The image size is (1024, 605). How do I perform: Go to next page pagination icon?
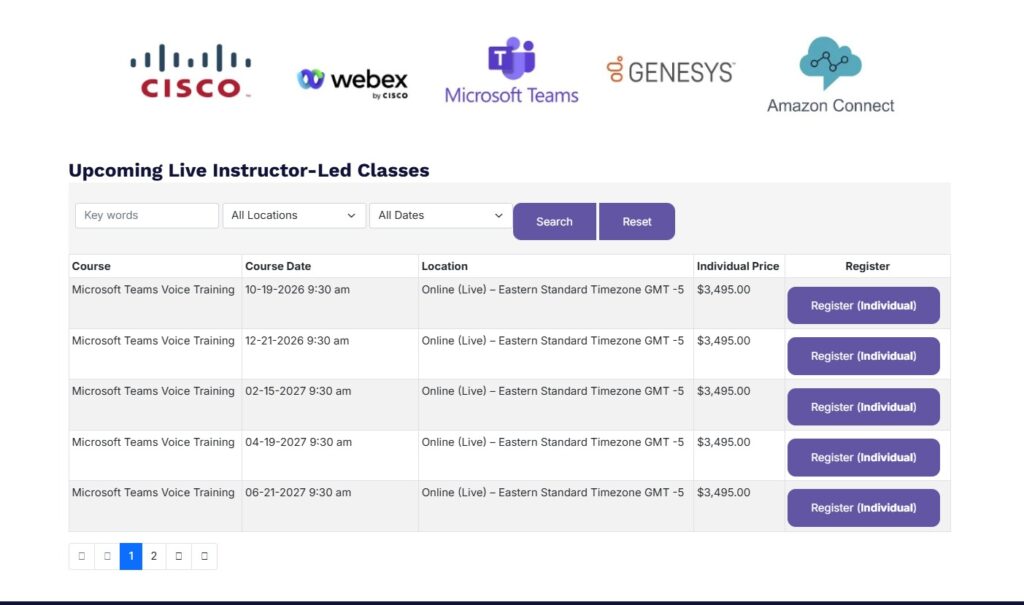click(x=178, y=556)
